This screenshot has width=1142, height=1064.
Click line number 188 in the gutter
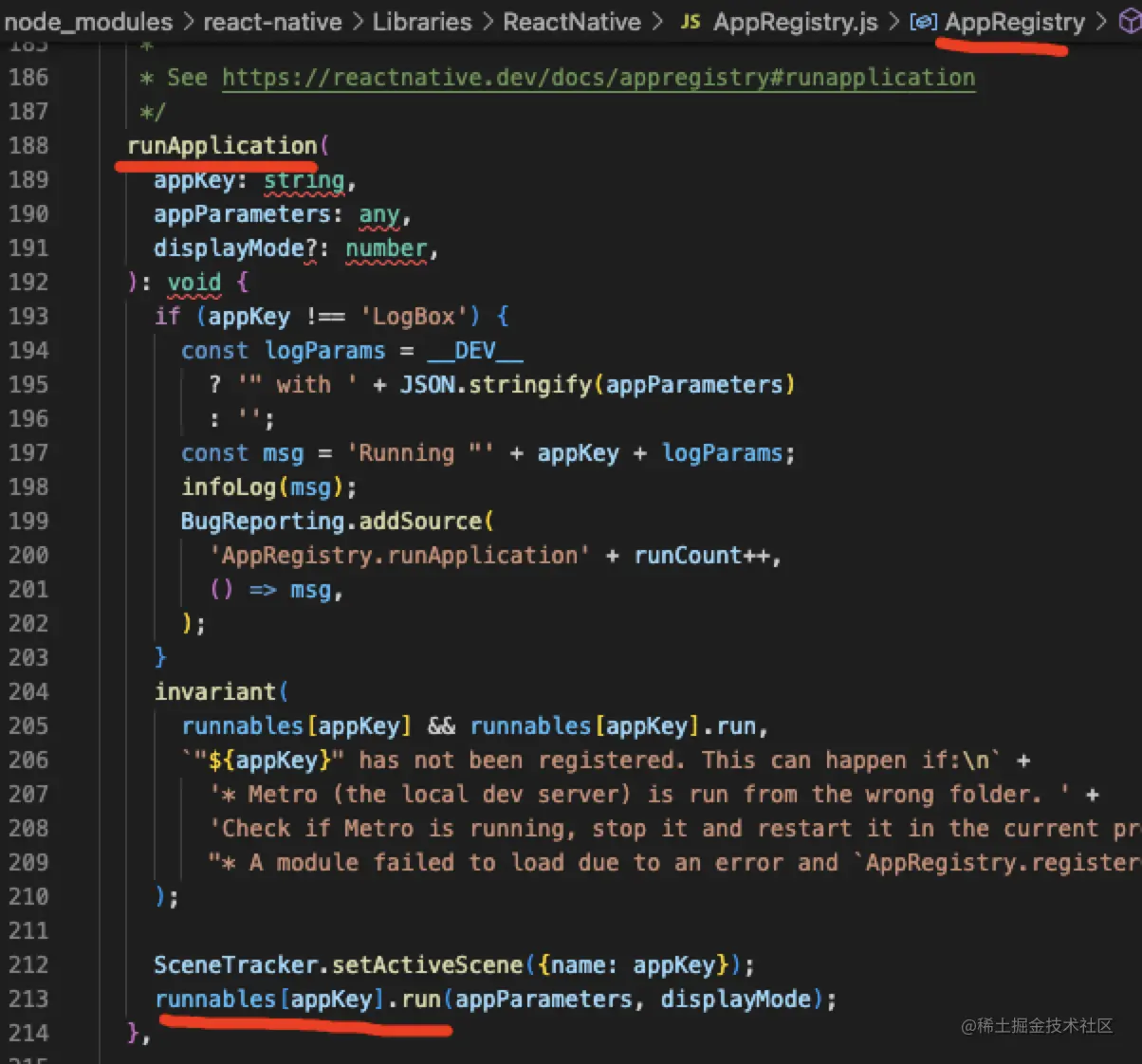28,145
